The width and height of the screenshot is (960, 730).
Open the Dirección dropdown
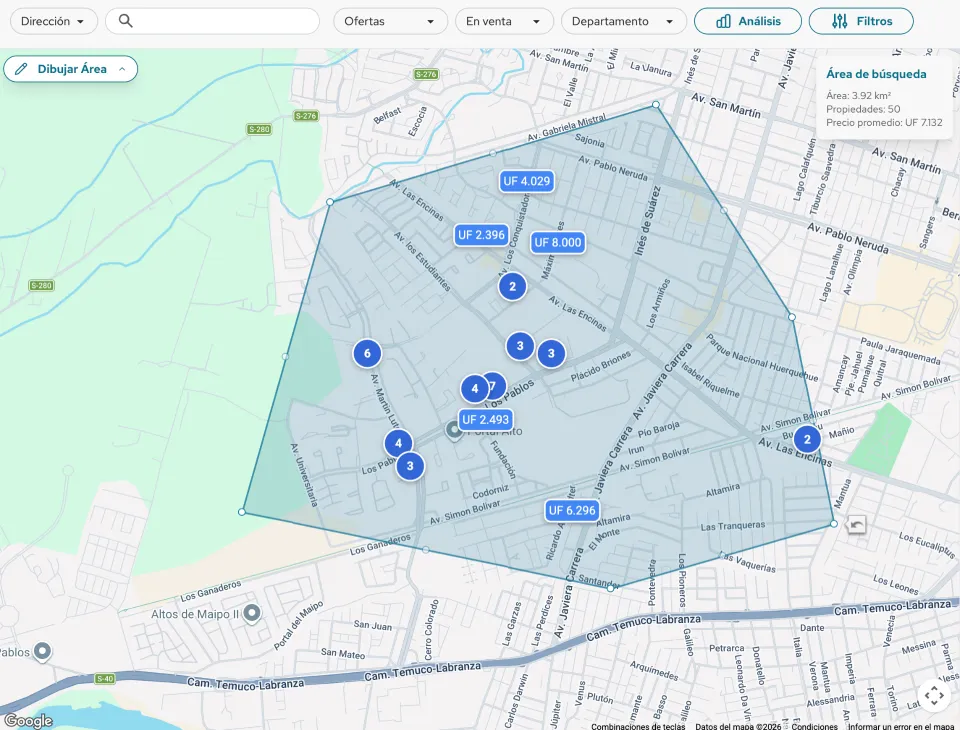pos(53,20)
